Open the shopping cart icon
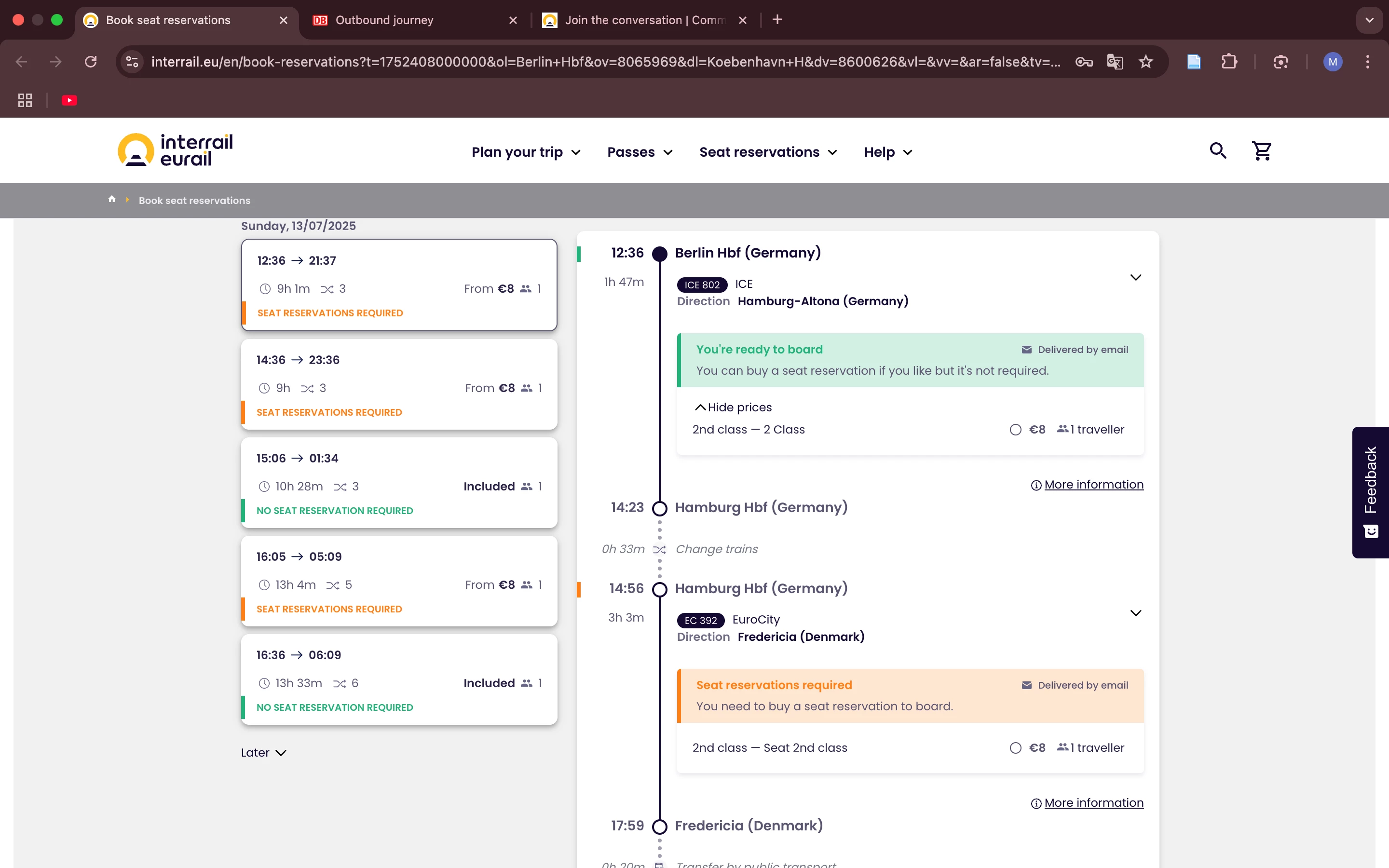 (1262, 151)
